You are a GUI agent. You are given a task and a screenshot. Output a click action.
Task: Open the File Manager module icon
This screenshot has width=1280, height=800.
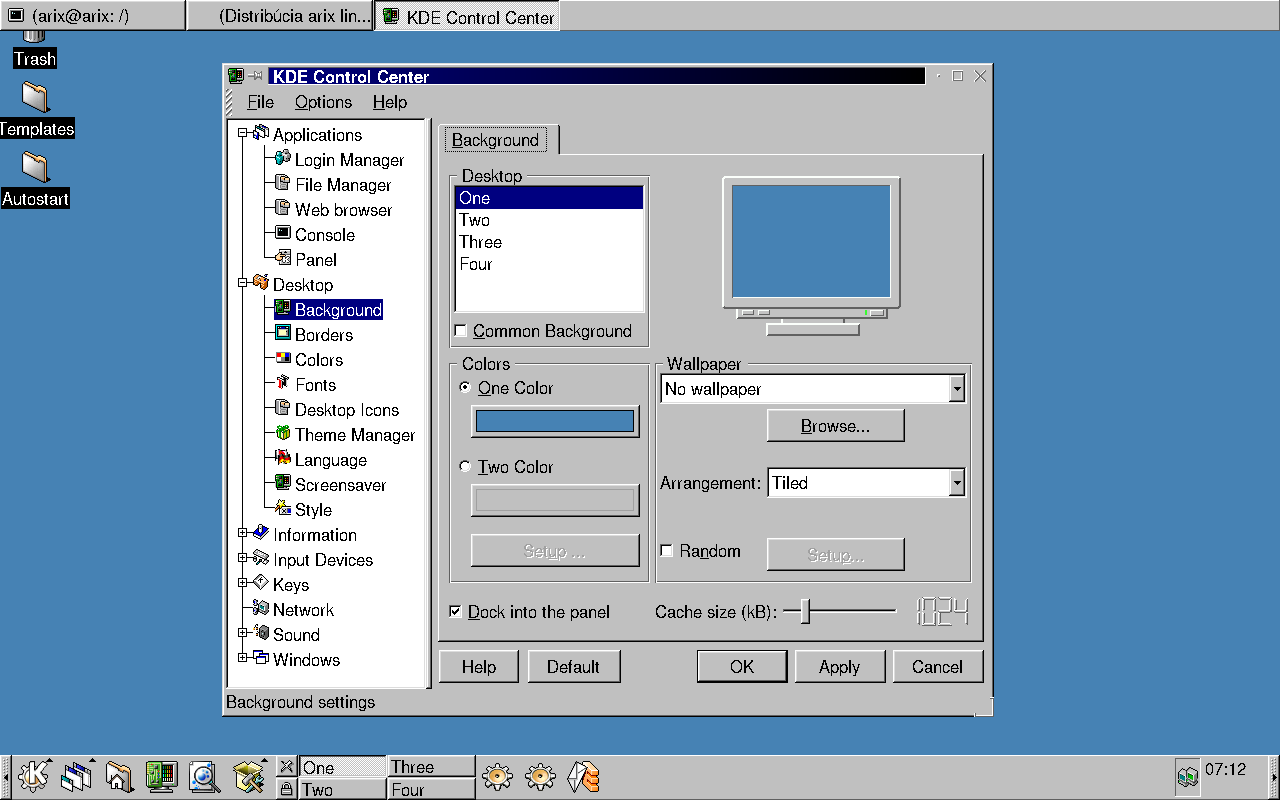pyautogui.click(x=283, y=184)
